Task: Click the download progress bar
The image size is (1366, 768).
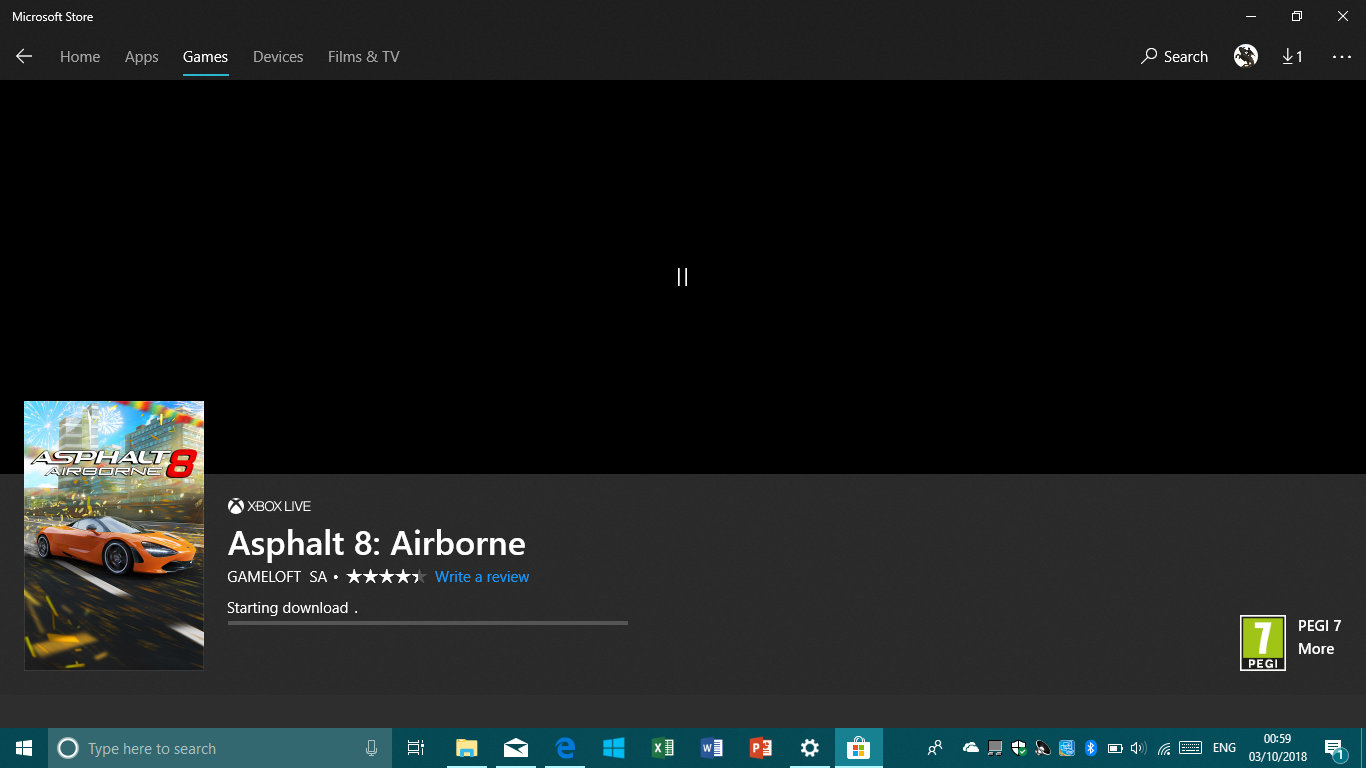Action: point(427,623)
